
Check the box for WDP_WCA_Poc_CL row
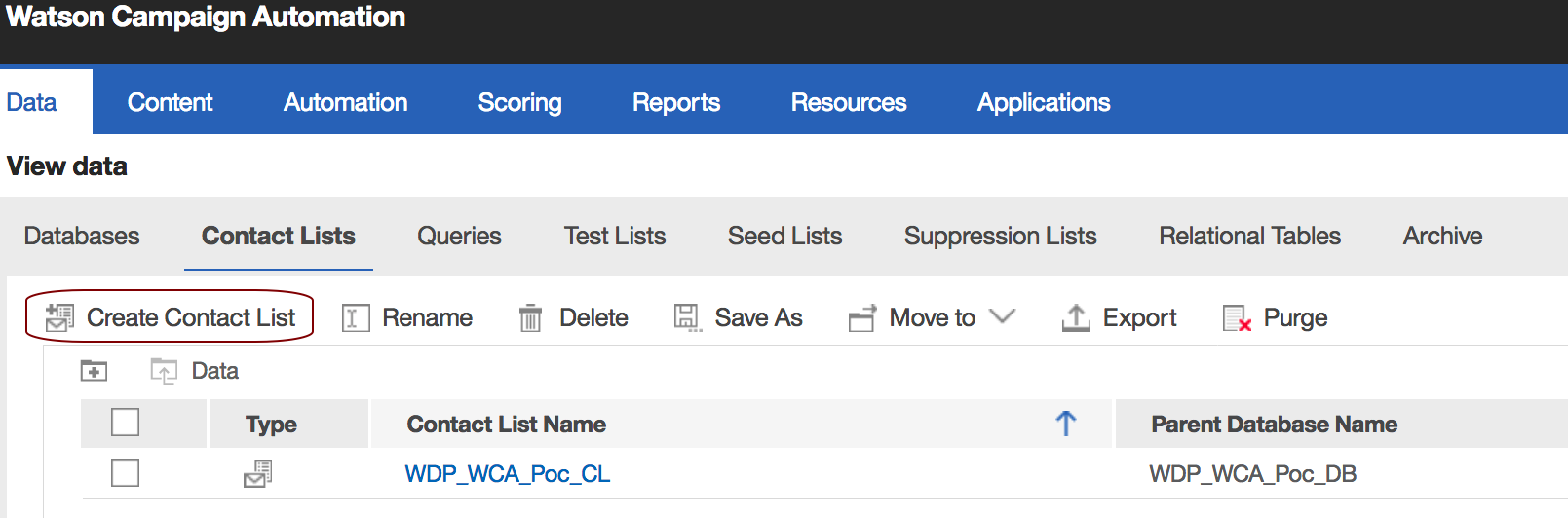click(x=125, y=473)
